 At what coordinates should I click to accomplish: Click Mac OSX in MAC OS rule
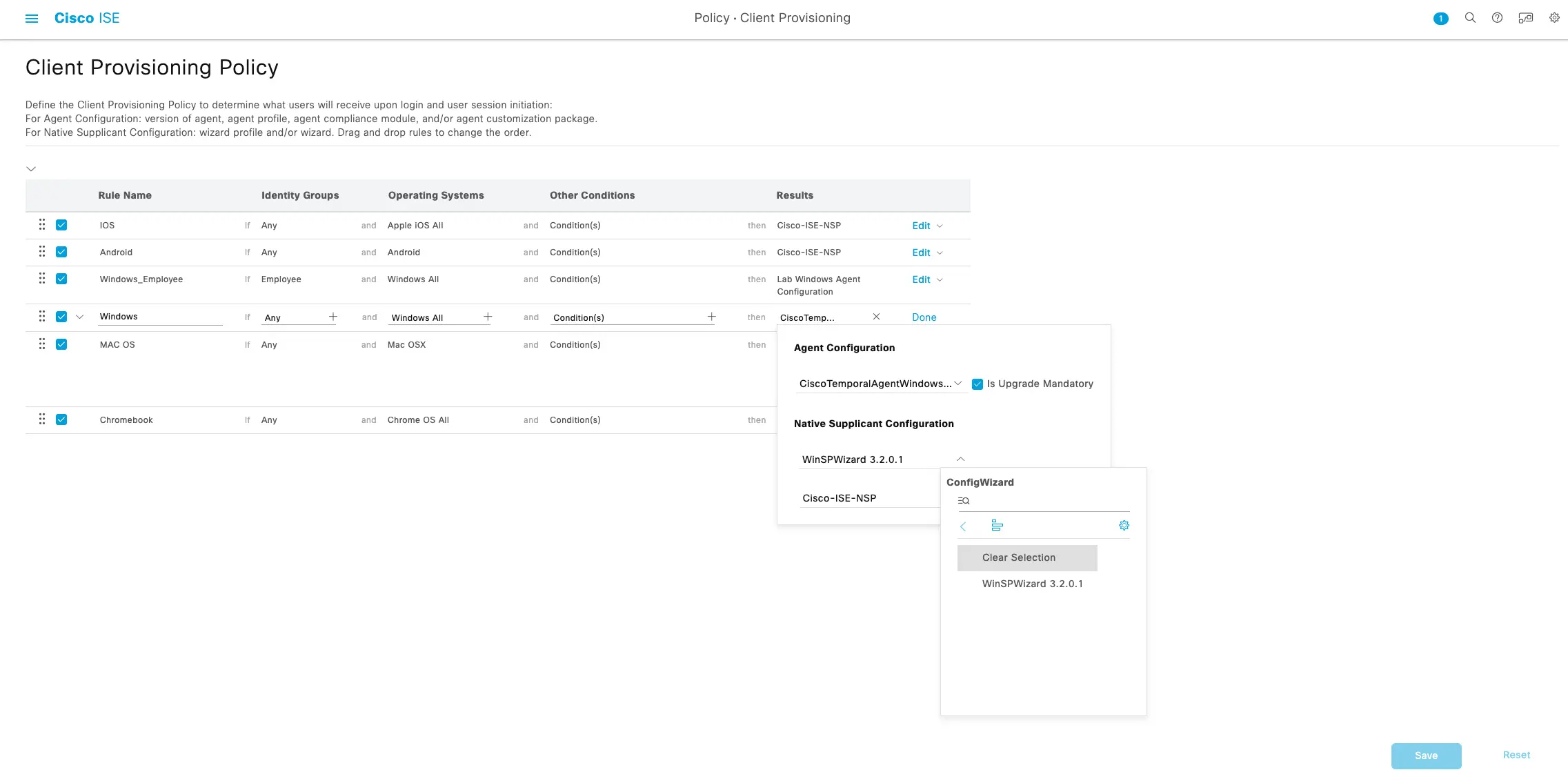pyautogui.click(x=406, y=345)
